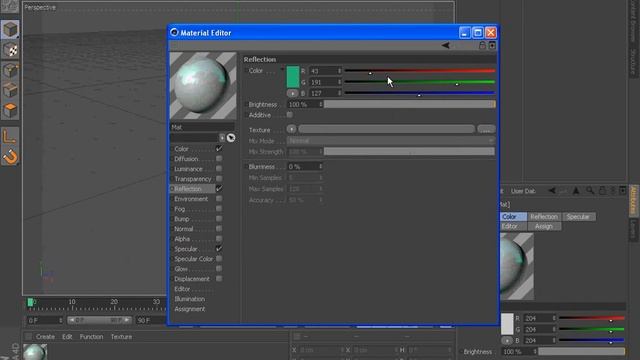Click the timeline start frame field showing 0 F
This screenshot has width=640, height=360.
tap(44, 320)
